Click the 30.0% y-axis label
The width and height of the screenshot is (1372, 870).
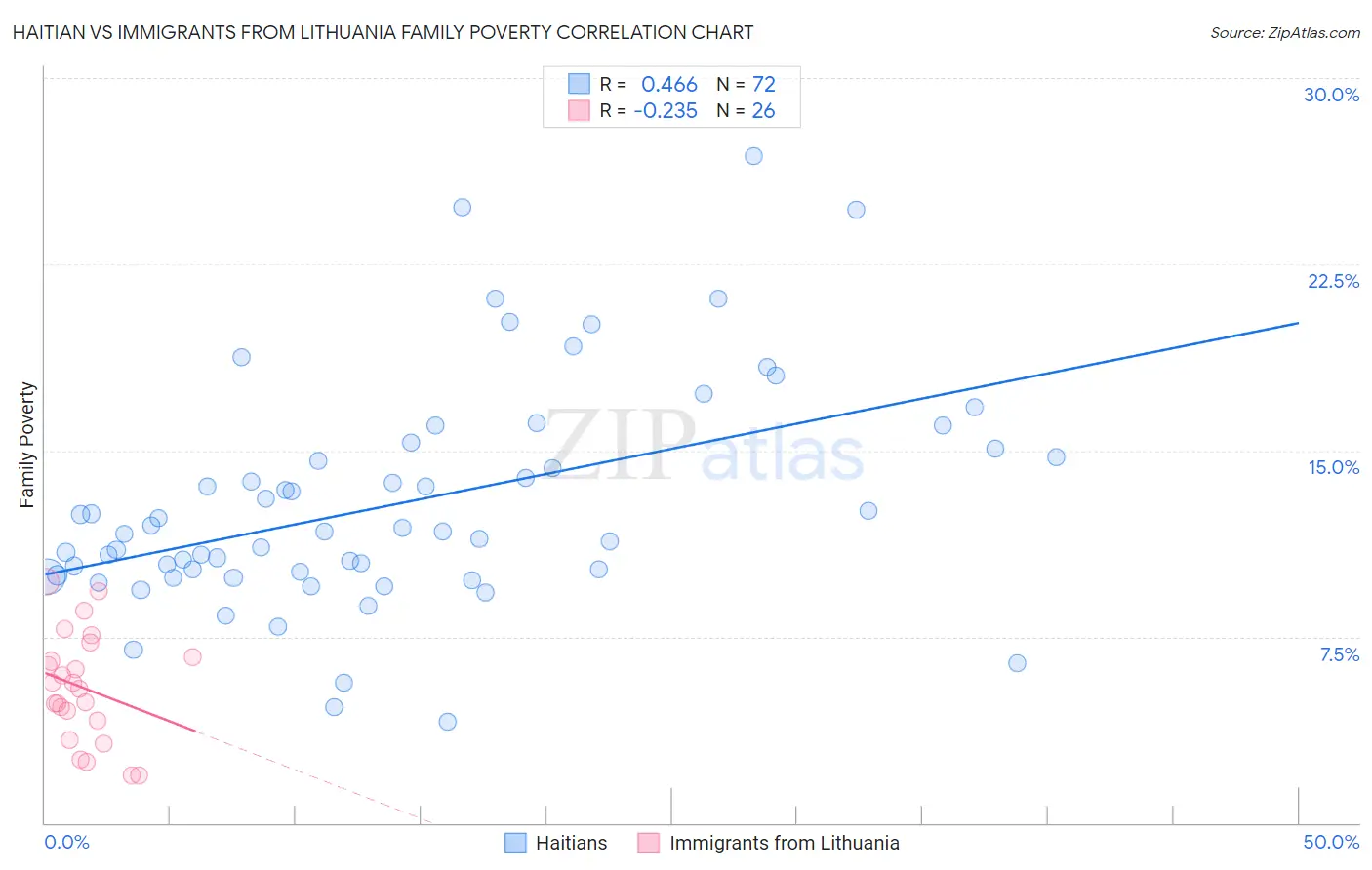1331,95
